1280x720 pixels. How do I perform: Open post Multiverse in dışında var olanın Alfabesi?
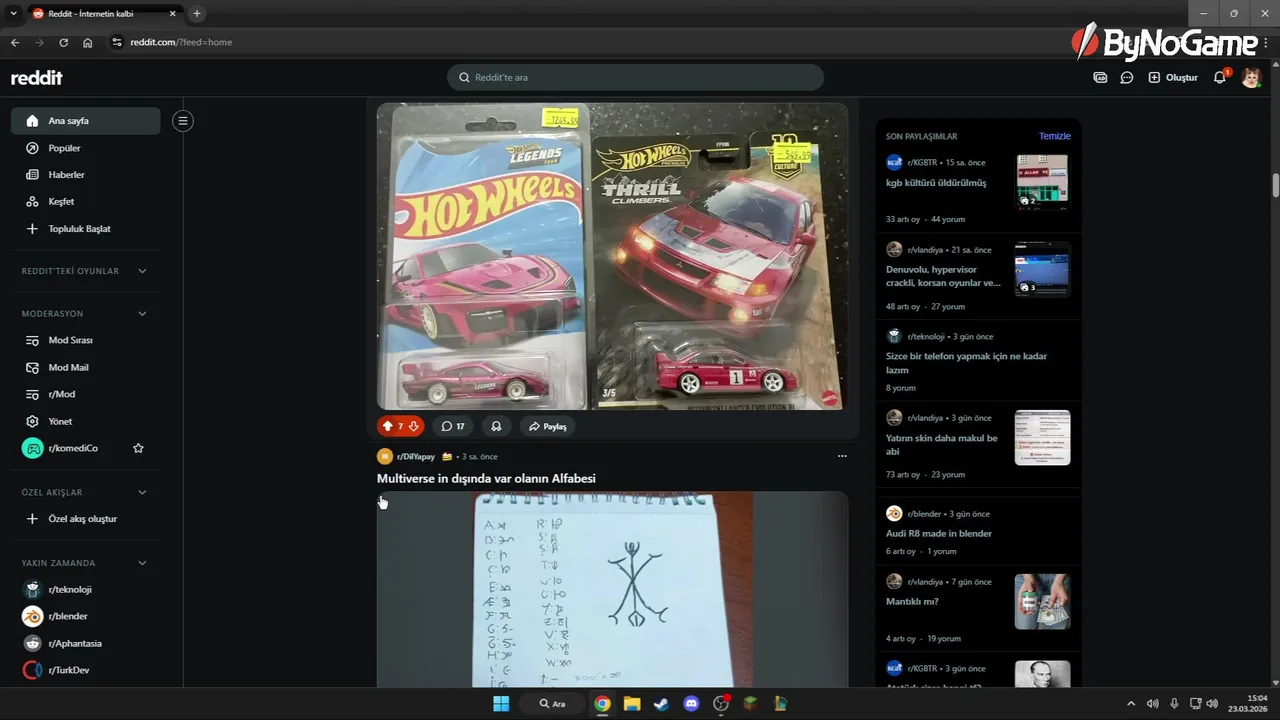[x=486, y=478]
